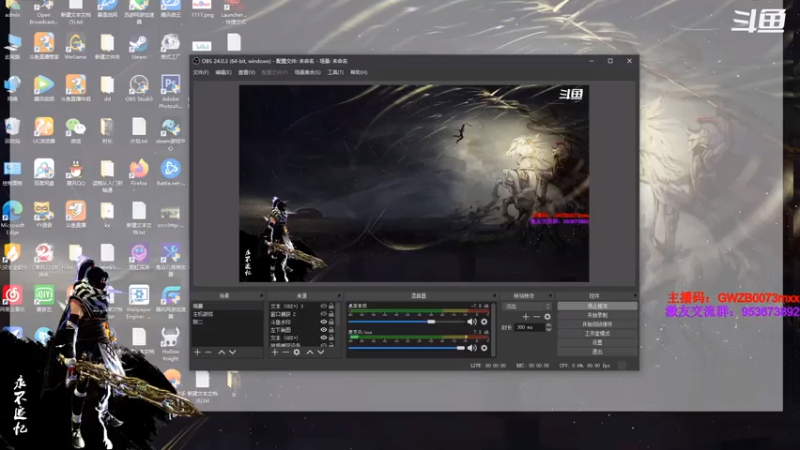Open the 文件(F) menu in OBS
800x450 pixels.
pos(201,72)
